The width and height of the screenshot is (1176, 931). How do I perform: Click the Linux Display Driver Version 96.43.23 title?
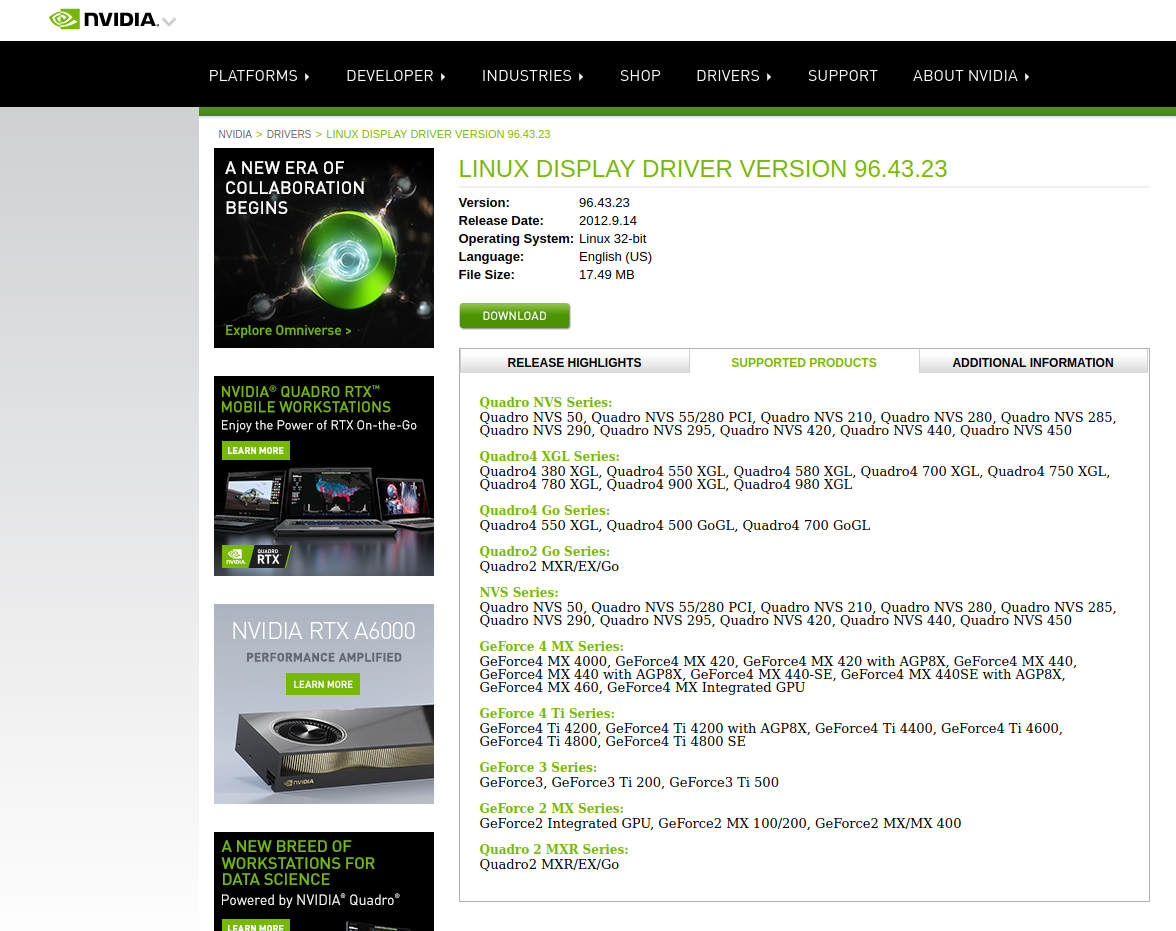[x=703, y=169]
